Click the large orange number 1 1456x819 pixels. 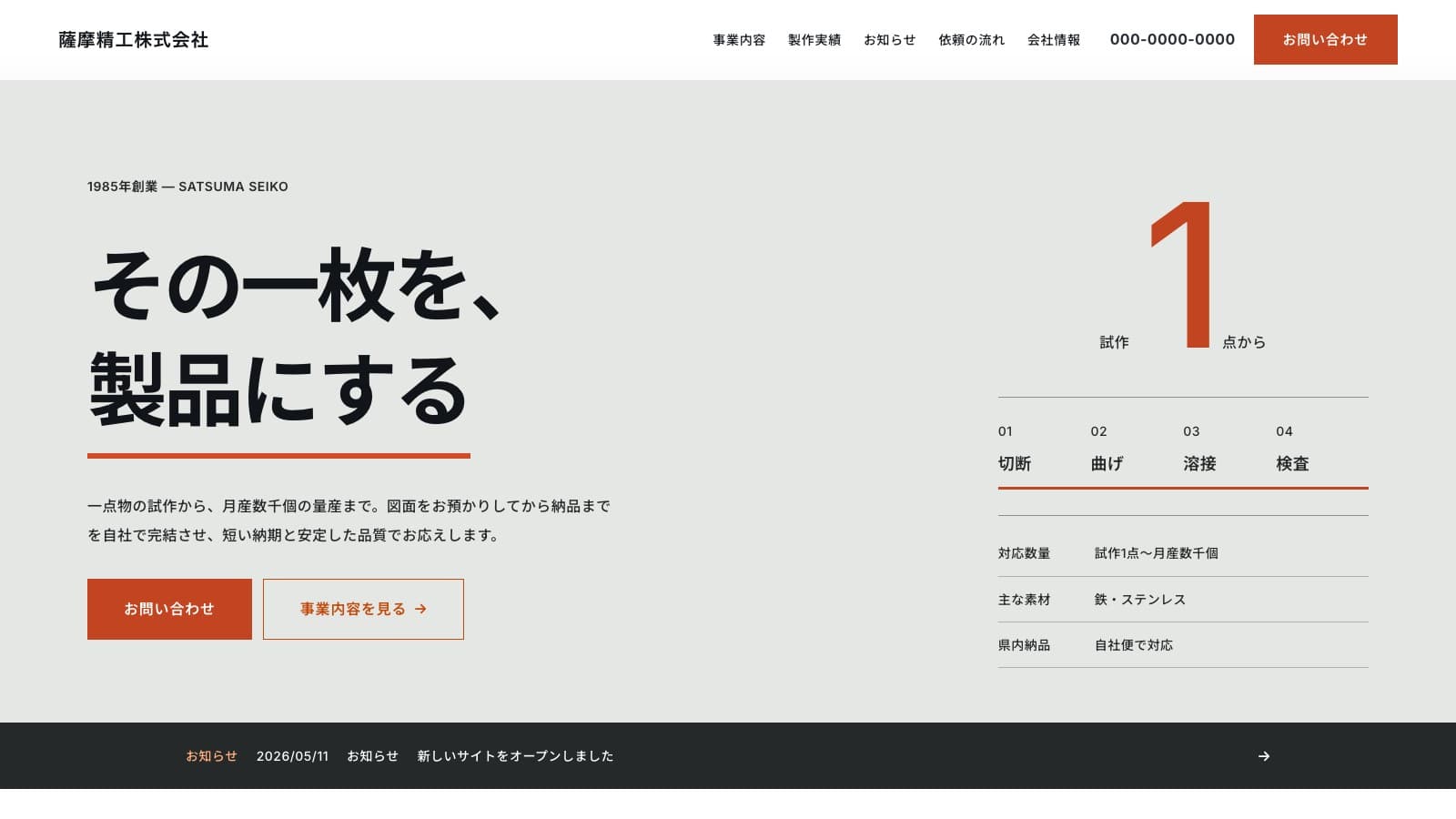(1181, 275)
